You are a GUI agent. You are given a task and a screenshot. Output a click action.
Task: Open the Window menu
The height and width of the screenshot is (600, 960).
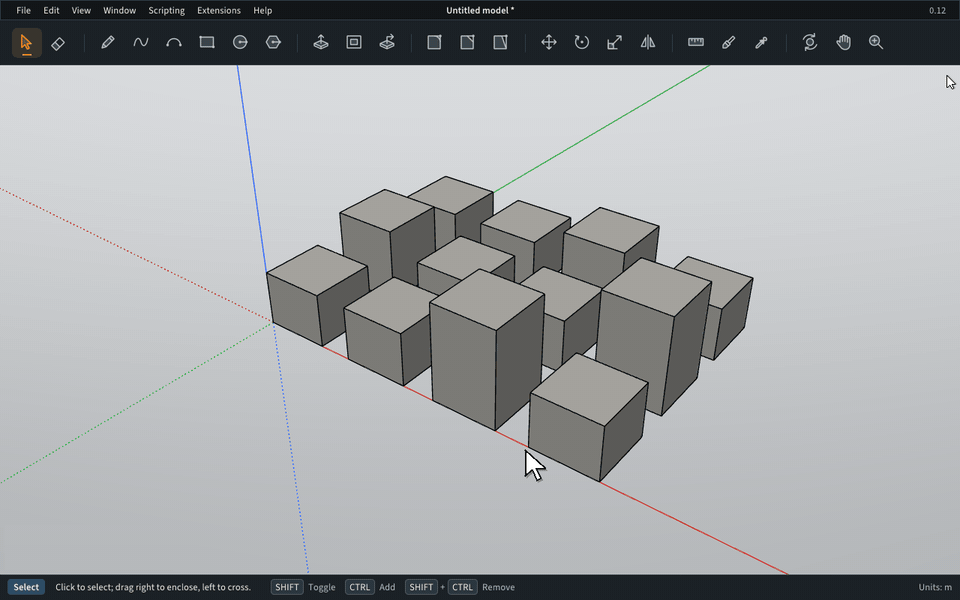[x=119, y=10]
